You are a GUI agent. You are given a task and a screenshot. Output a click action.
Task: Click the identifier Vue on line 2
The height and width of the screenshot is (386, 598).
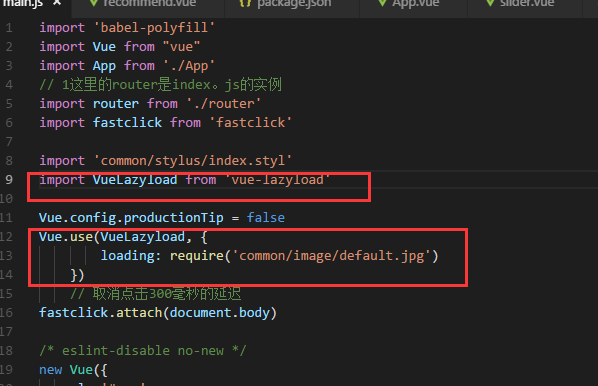104,47
